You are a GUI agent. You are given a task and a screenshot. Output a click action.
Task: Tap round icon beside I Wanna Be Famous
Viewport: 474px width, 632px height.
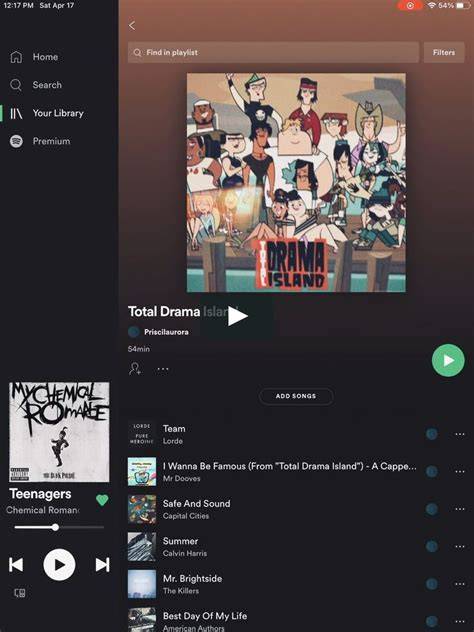pyautogui.click(x=432, y=472)
